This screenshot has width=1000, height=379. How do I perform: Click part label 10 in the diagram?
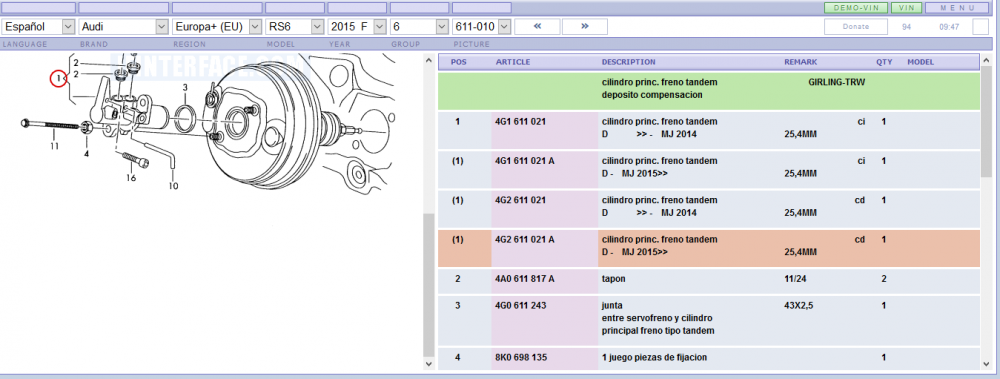coord(173,186)
